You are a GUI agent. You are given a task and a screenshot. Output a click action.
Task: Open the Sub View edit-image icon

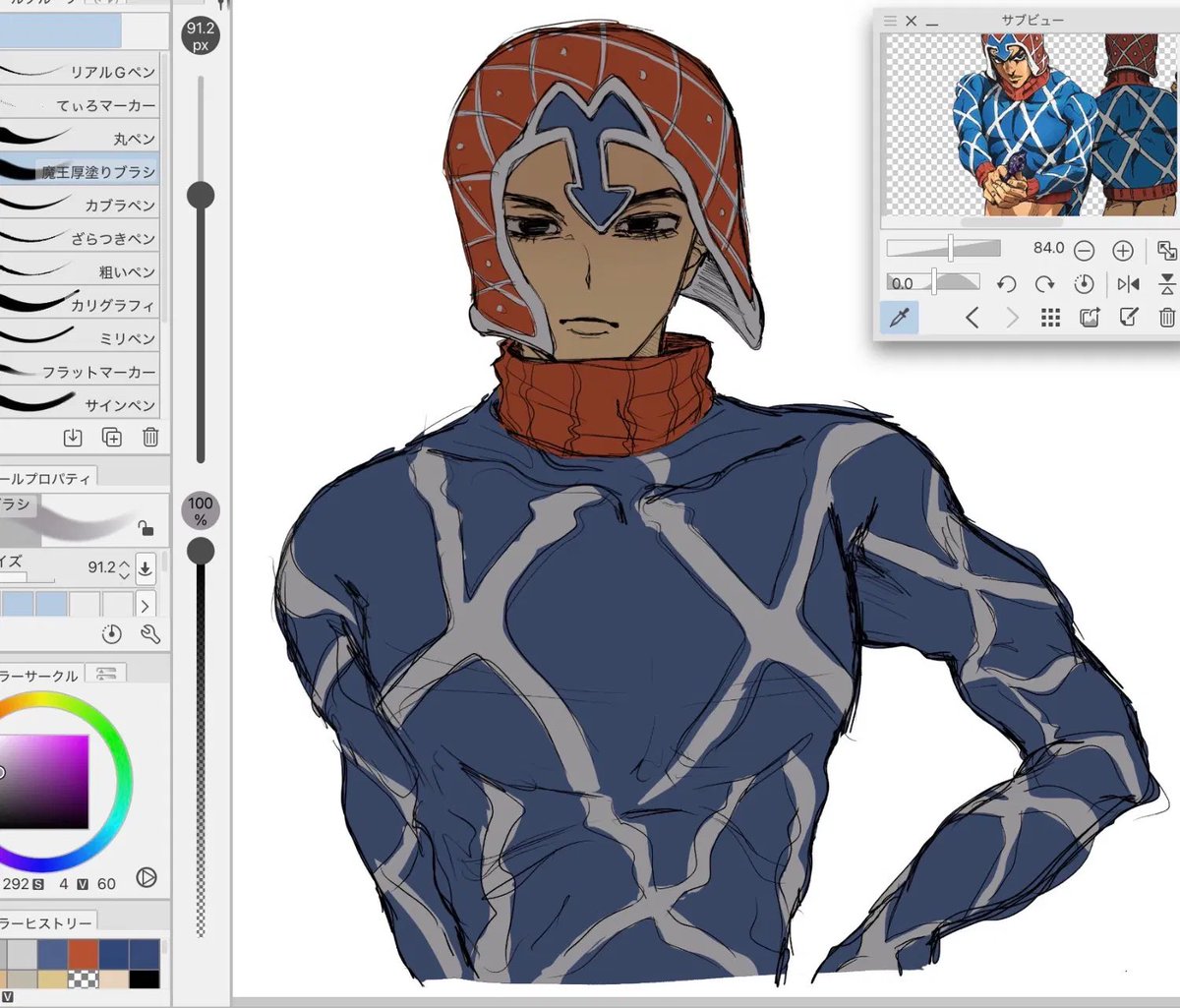click(x=1129, y=318)
